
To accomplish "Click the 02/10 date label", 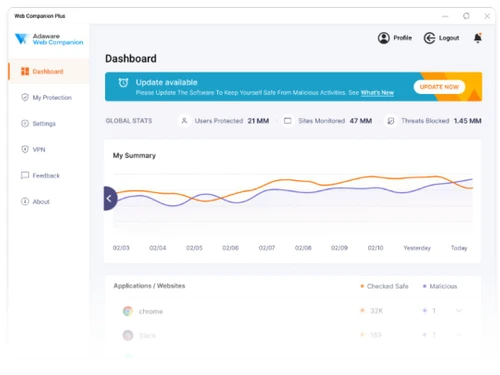I will (375, 248).
